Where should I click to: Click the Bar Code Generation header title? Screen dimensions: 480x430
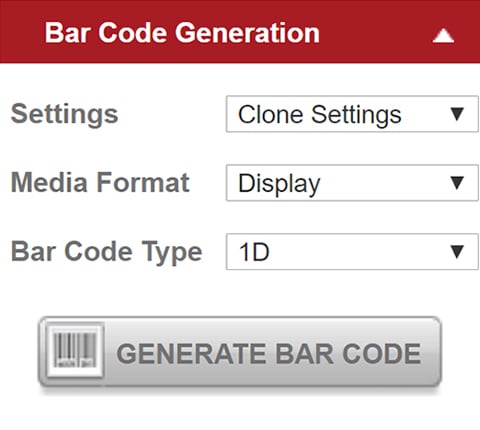tap(182, 33)
